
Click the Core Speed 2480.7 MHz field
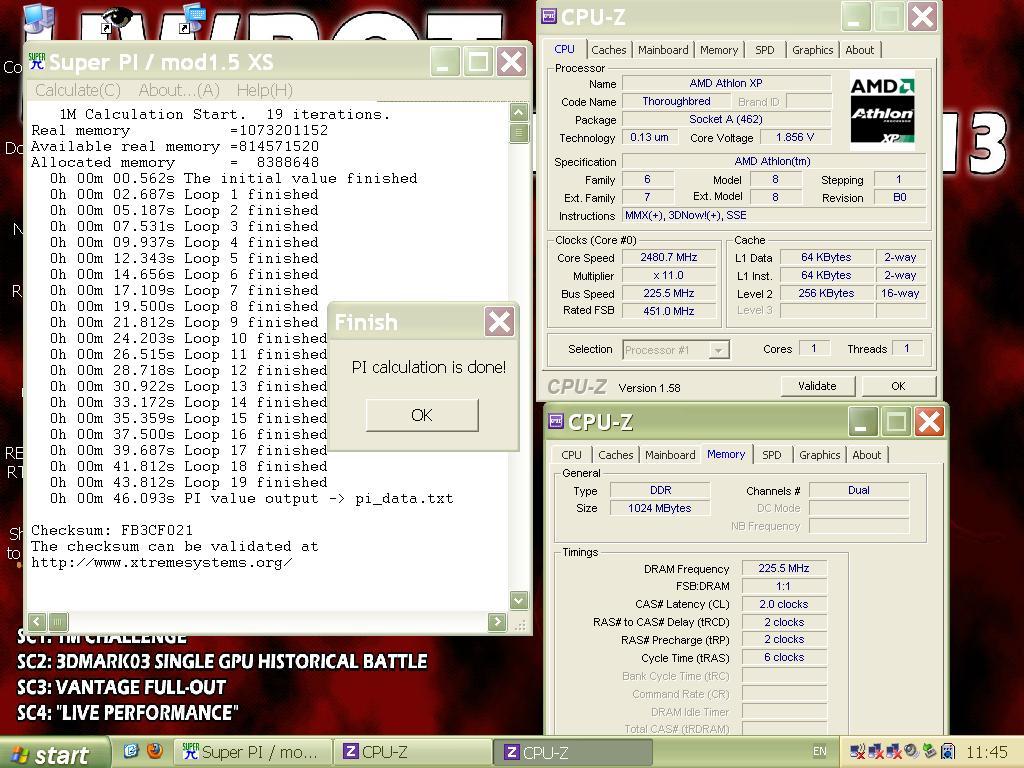(669, 257)
